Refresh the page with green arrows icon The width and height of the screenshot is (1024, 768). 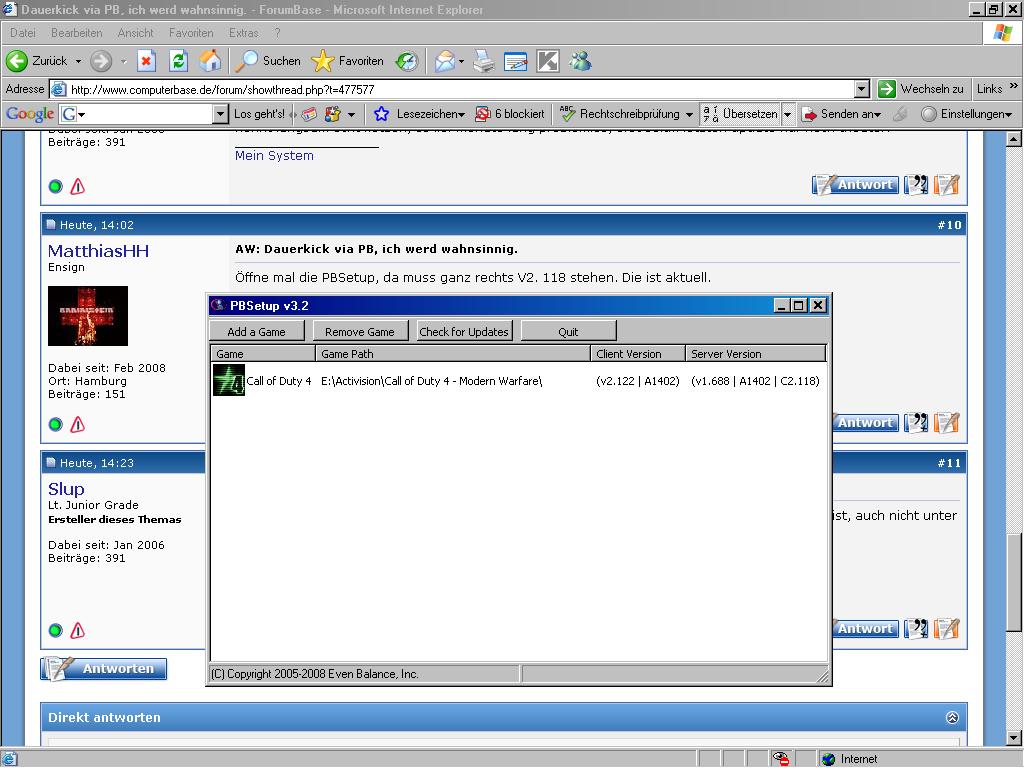pyautogui.click(x=178, y=61)
